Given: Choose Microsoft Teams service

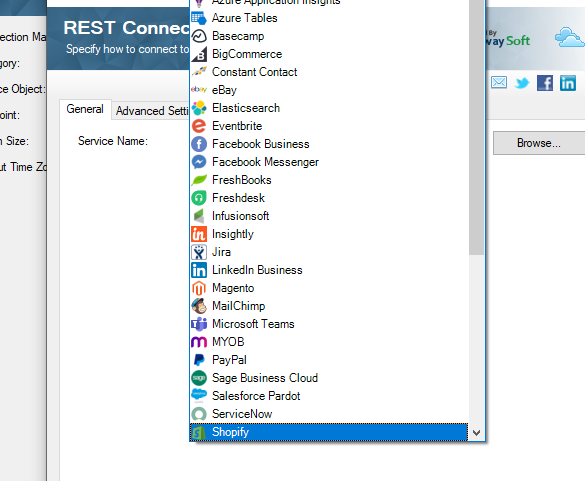Looking at the screenshot, I should pyautogui.click(x=329, y=324).
